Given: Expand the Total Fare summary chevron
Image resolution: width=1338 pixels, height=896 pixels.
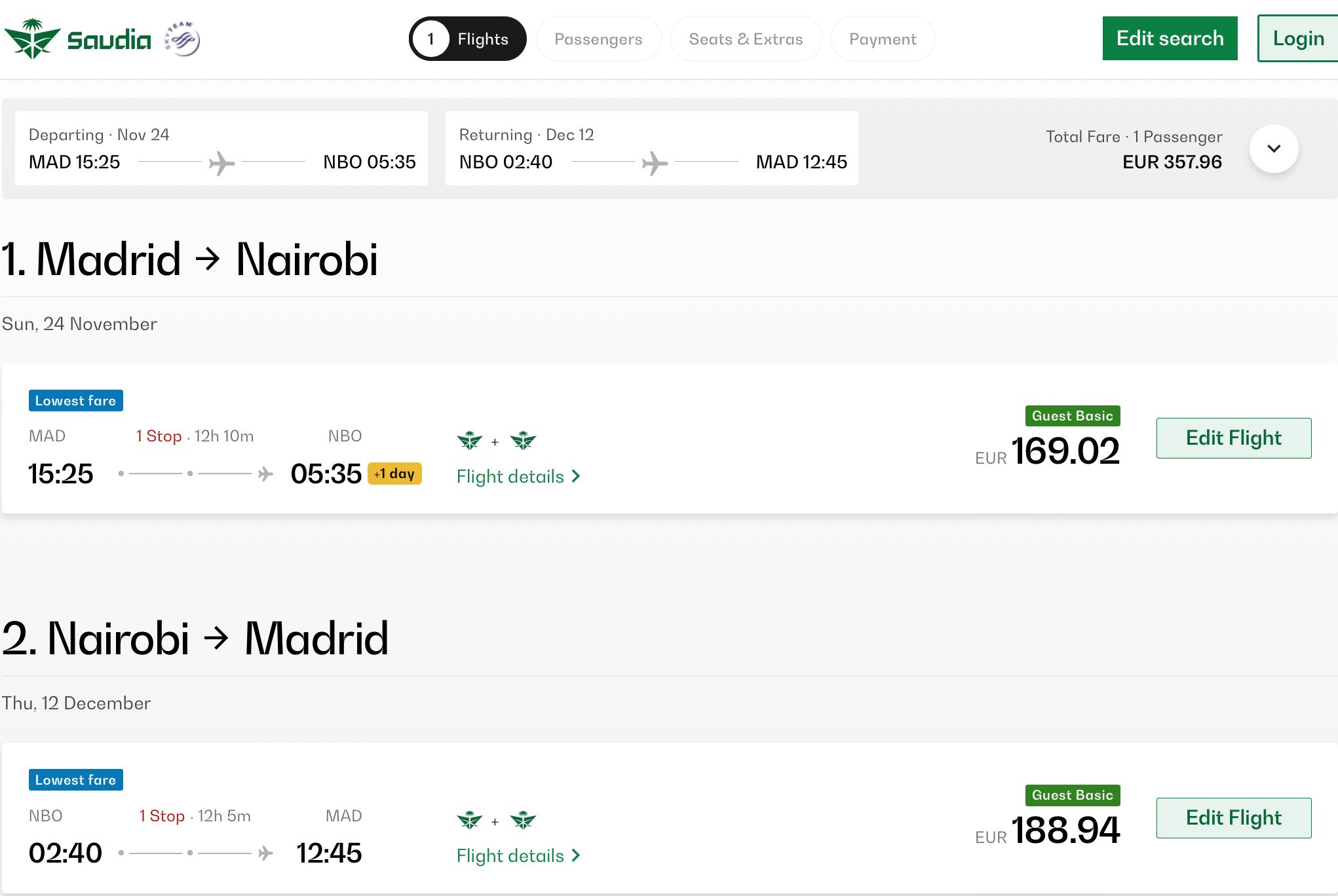Looking at the screenshot, I should [1273, 149].
